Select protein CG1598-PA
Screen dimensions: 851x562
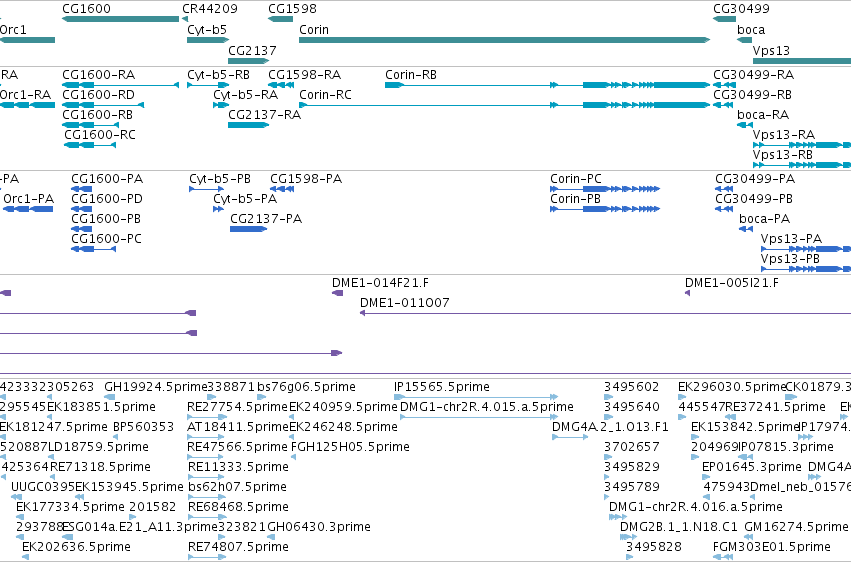click(x=282, y=189)
